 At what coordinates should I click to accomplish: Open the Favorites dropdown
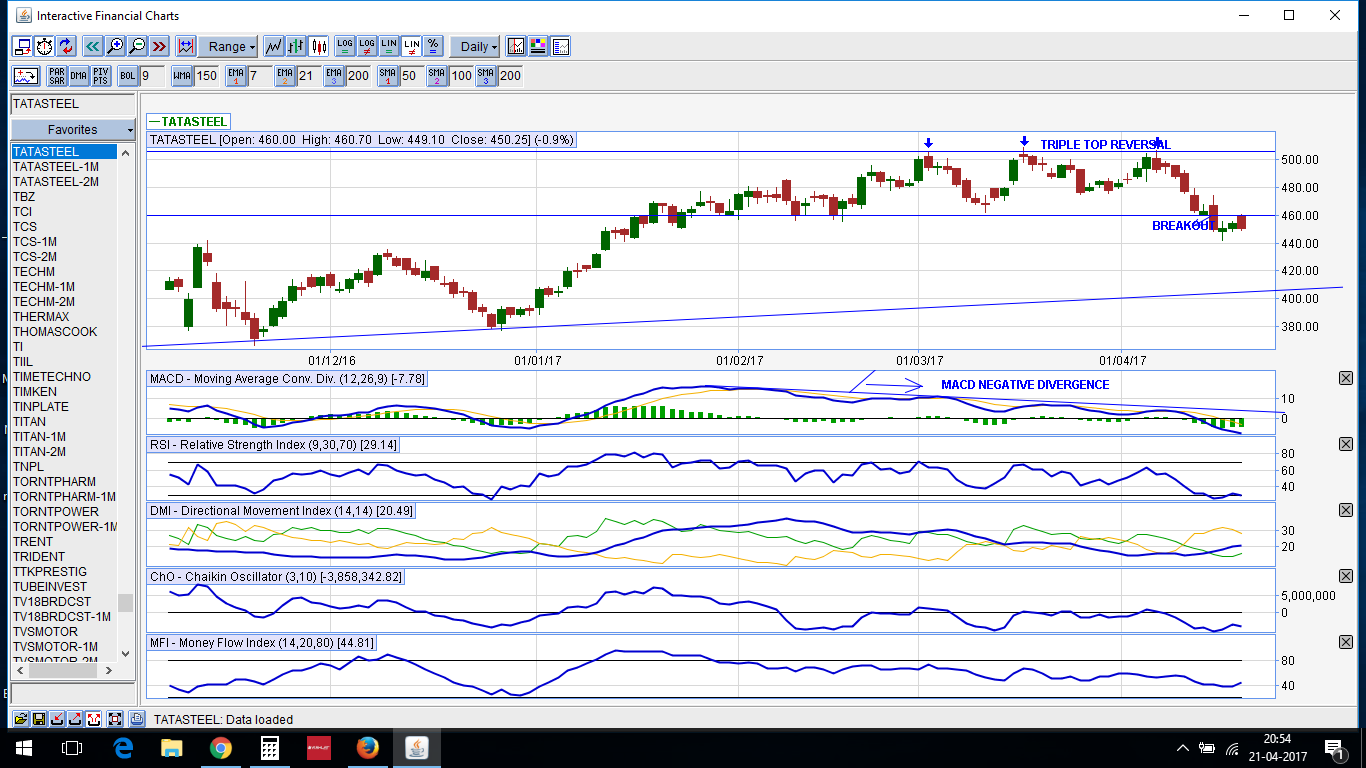73,130
